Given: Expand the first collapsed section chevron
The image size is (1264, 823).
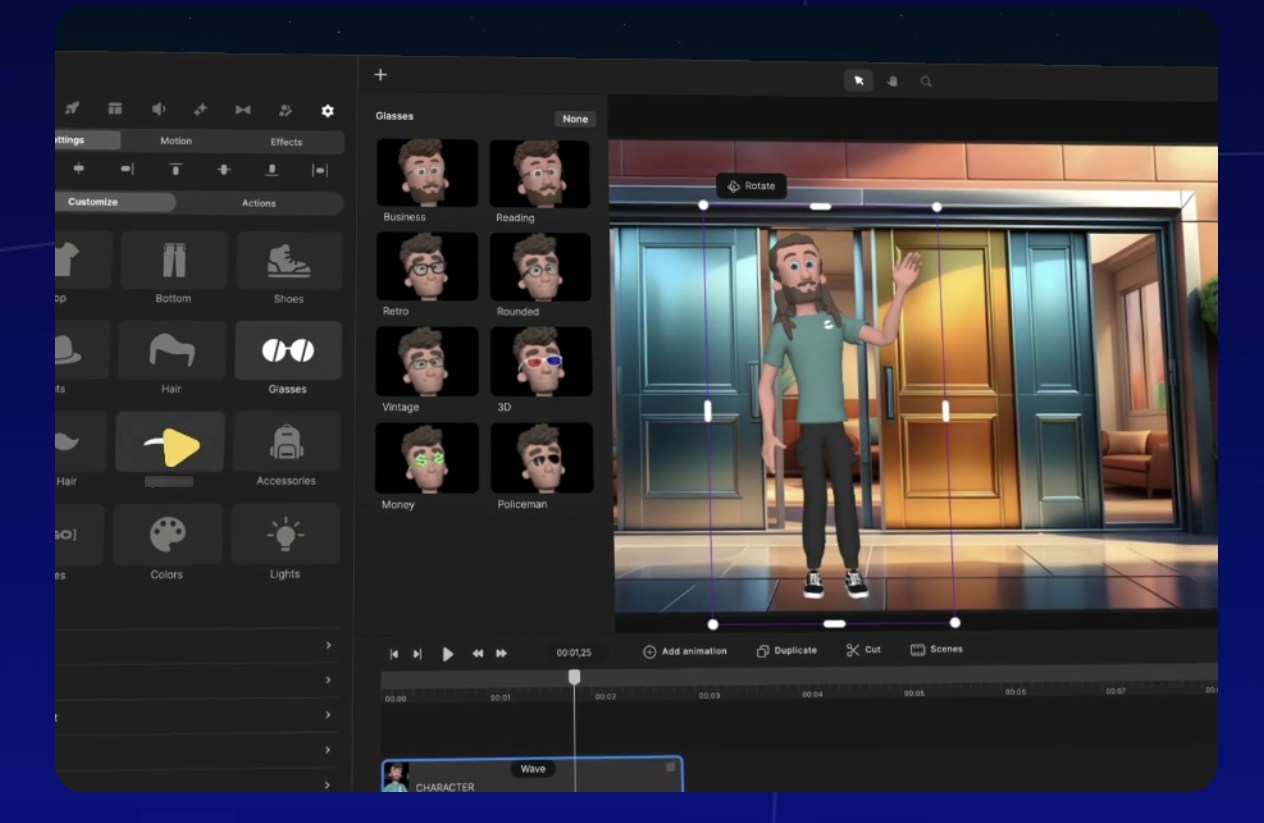Looking at the screenshot, I should tap(328, 646).
